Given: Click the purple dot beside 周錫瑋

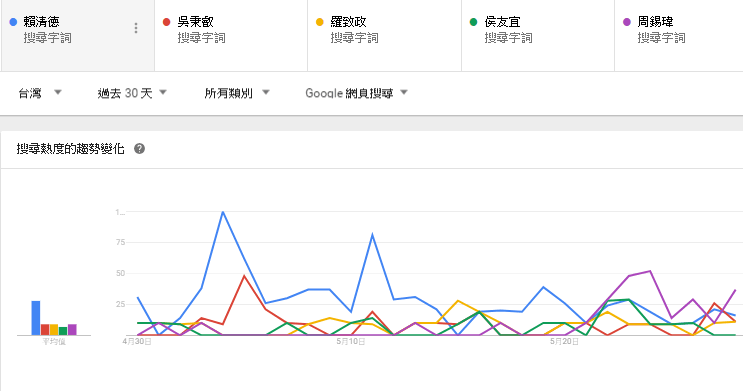Looking at the screenshot, I should click(627, 22).
